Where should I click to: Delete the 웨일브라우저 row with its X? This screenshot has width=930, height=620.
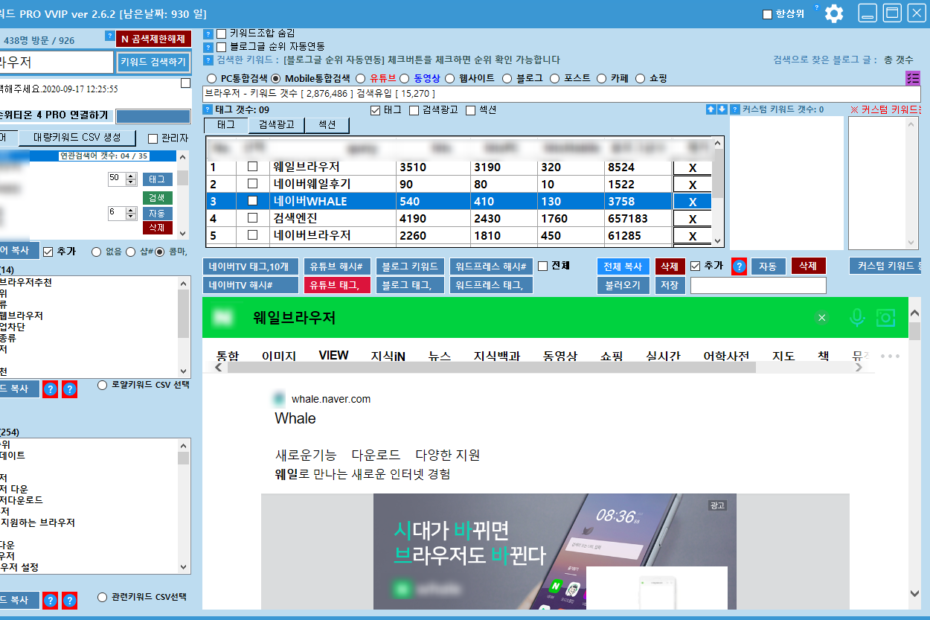(692, 168)
